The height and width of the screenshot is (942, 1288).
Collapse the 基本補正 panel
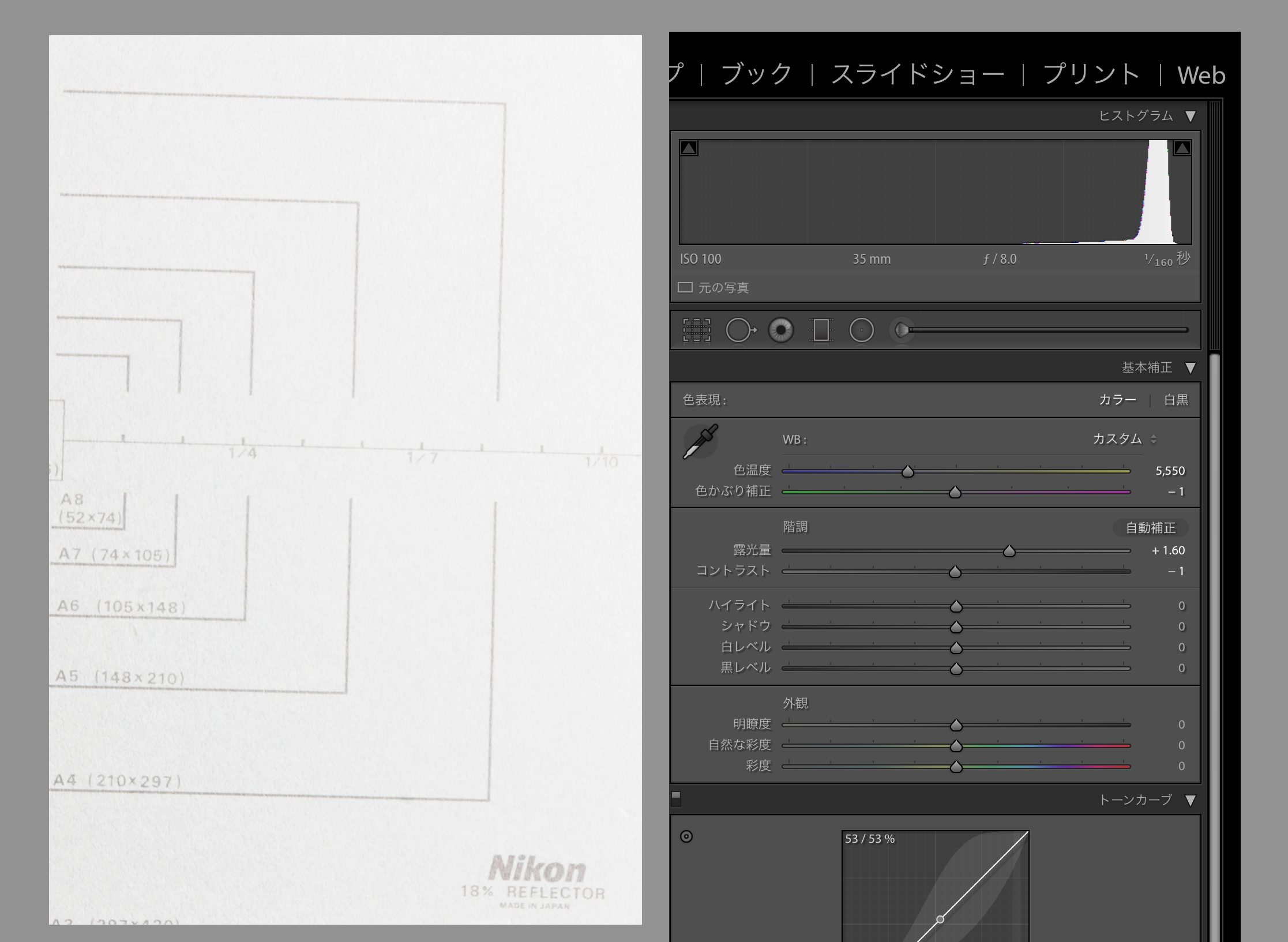tap(1190, 368)
